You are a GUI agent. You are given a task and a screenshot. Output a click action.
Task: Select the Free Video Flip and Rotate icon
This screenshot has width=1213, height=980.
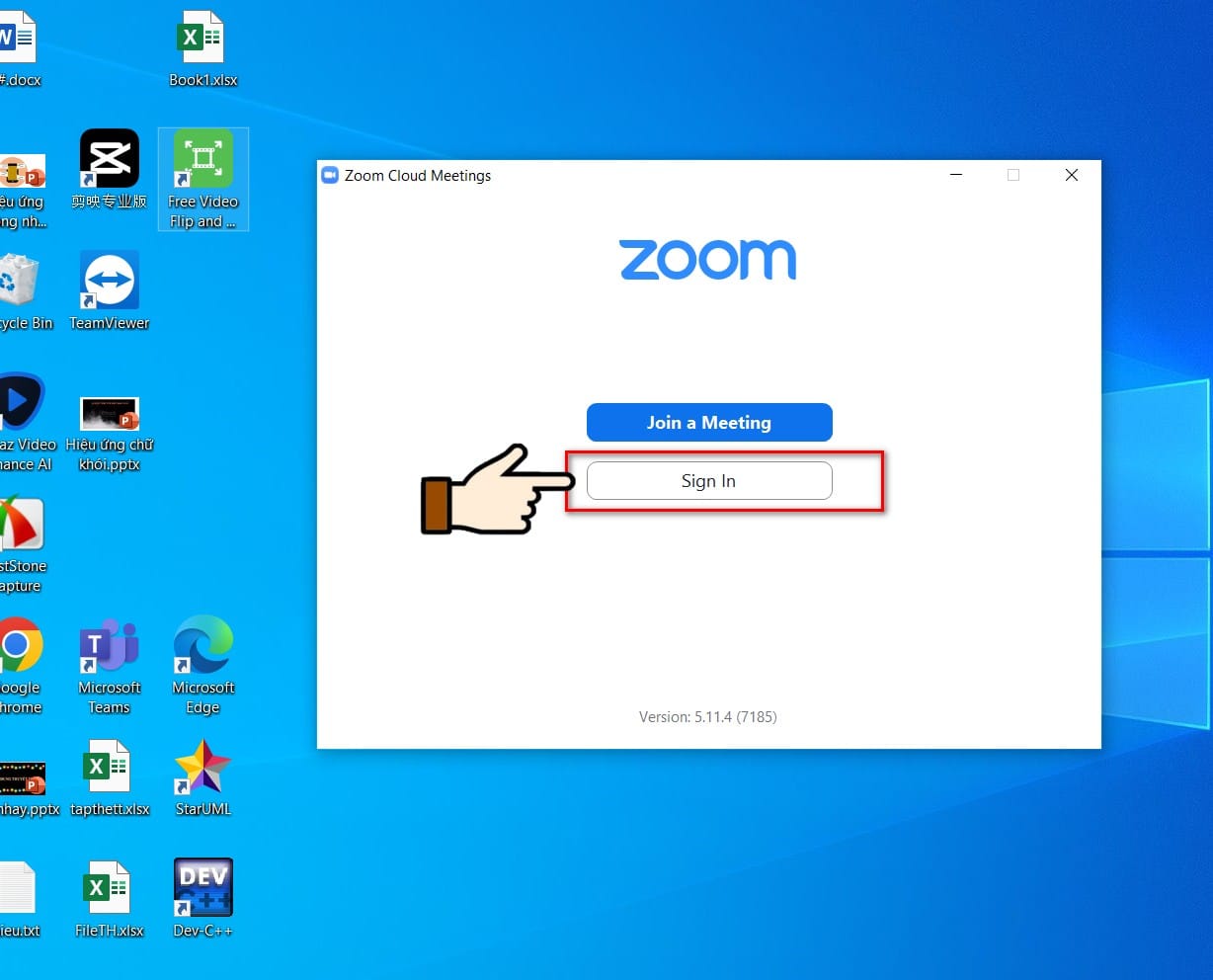click(203, 179)
